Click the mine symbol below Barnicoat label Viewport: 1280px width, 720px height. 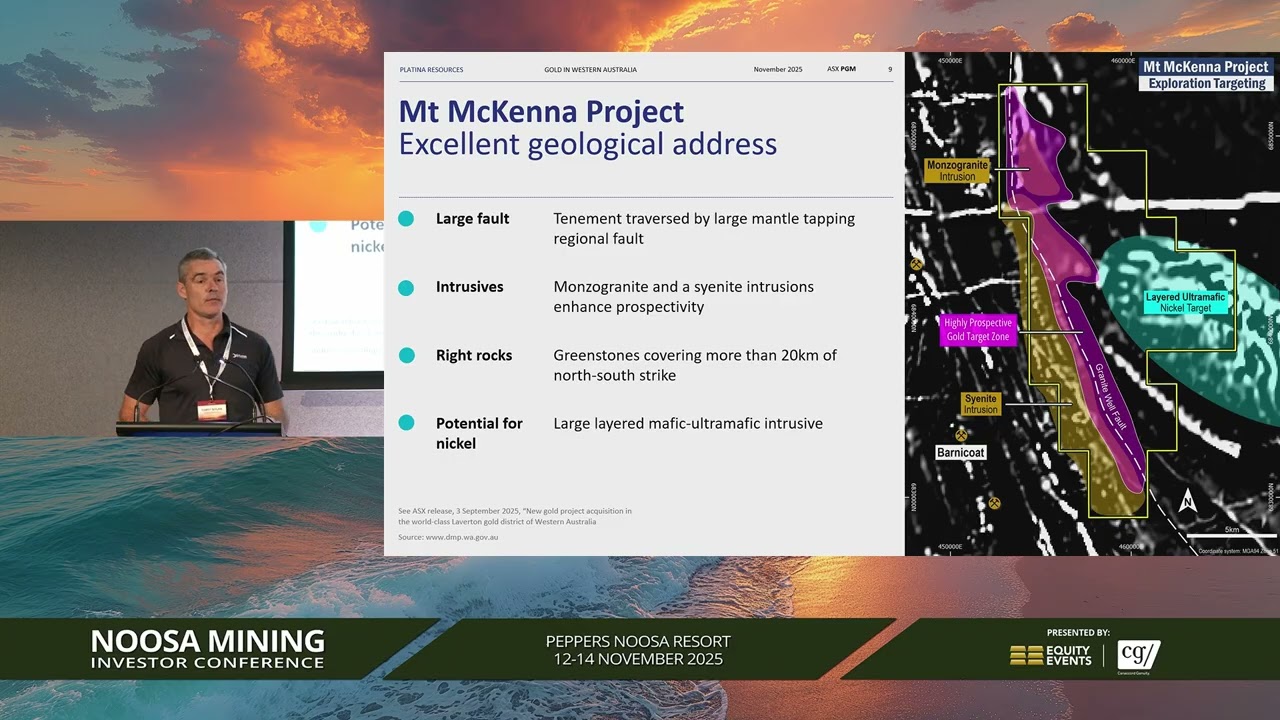pos(994,503)
